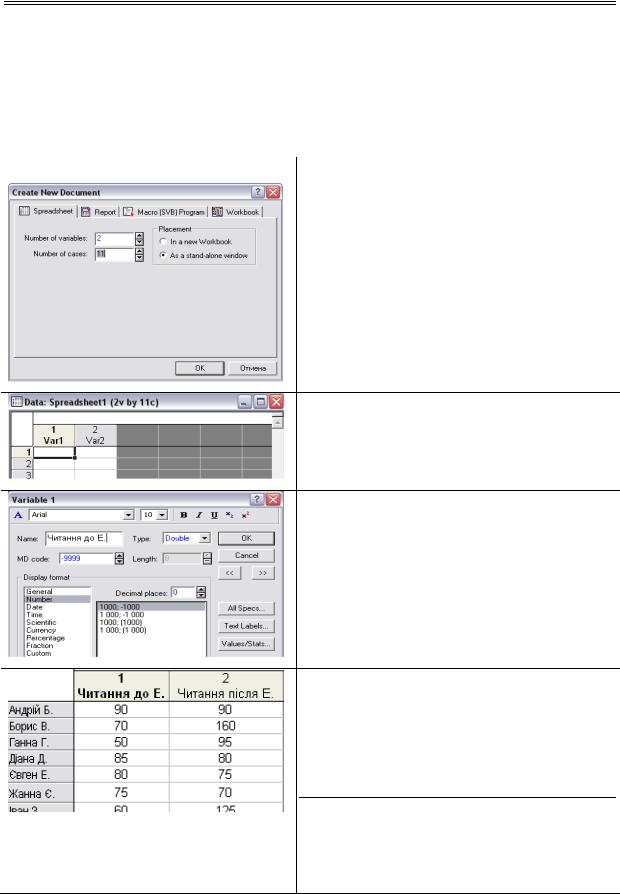Click OK in Create New Document dialog
The image size is (620, 894).
pyautogui.click(x=200, y=368)
